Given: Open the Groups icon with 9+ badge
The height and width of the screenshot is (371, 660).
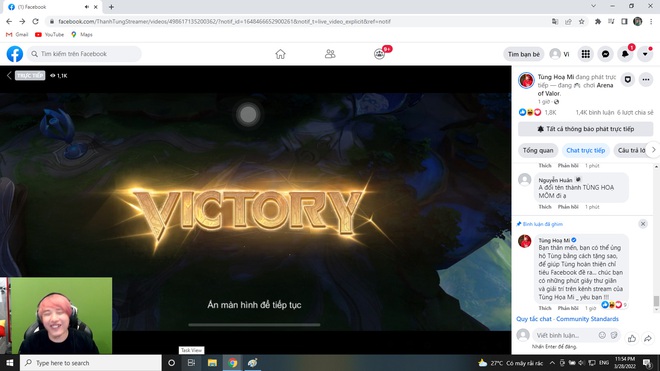Looking at the screenshot, I should pos(380,54).
